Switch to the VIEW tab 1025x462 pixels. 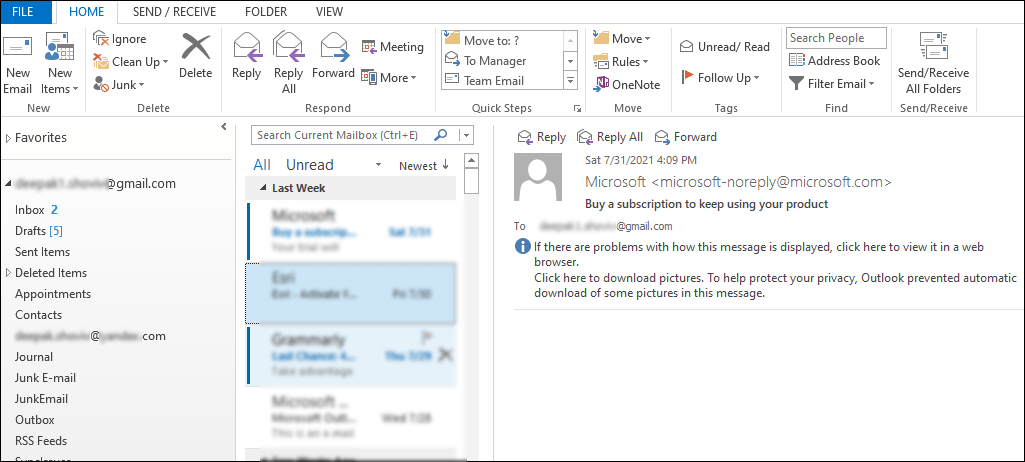[x=329, y=12]
